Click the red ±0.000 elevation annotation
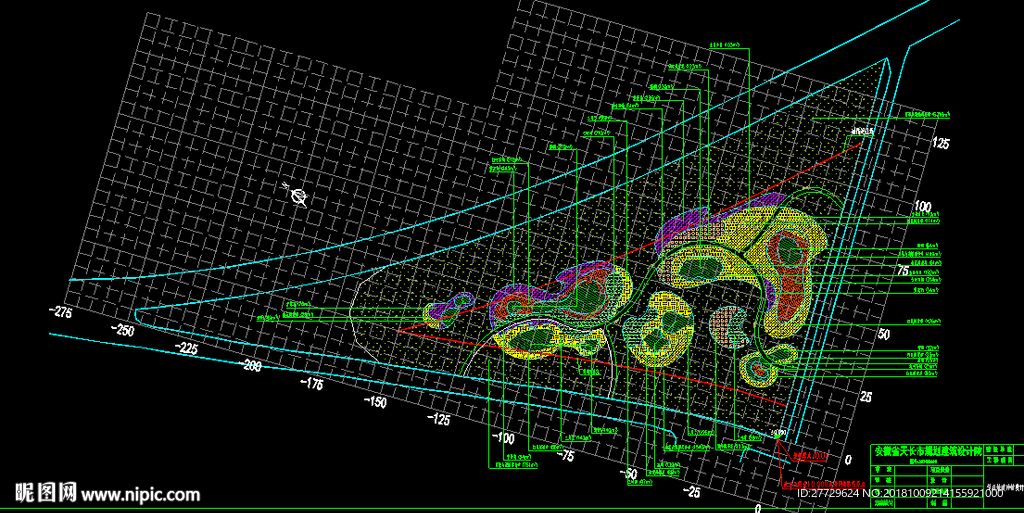This screenshot has height=513, width=1024. pyautogui.click(x=824, y=484)
